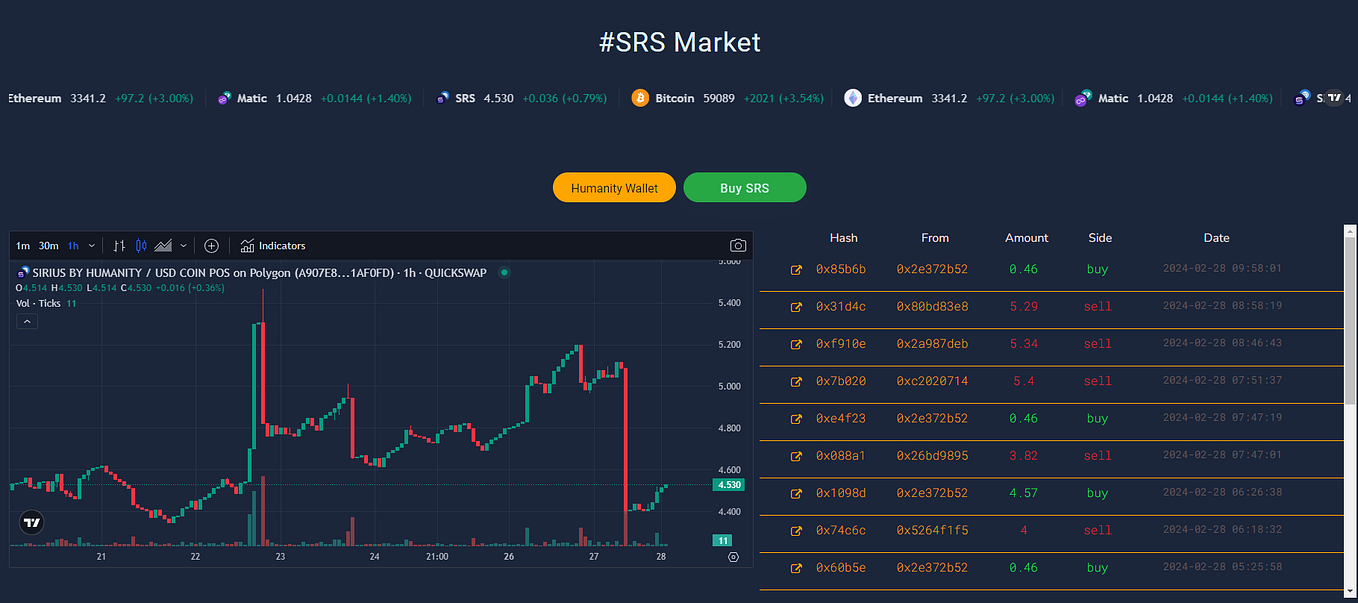
Task: Select the 1h chart interval
Action: (73, 246)
